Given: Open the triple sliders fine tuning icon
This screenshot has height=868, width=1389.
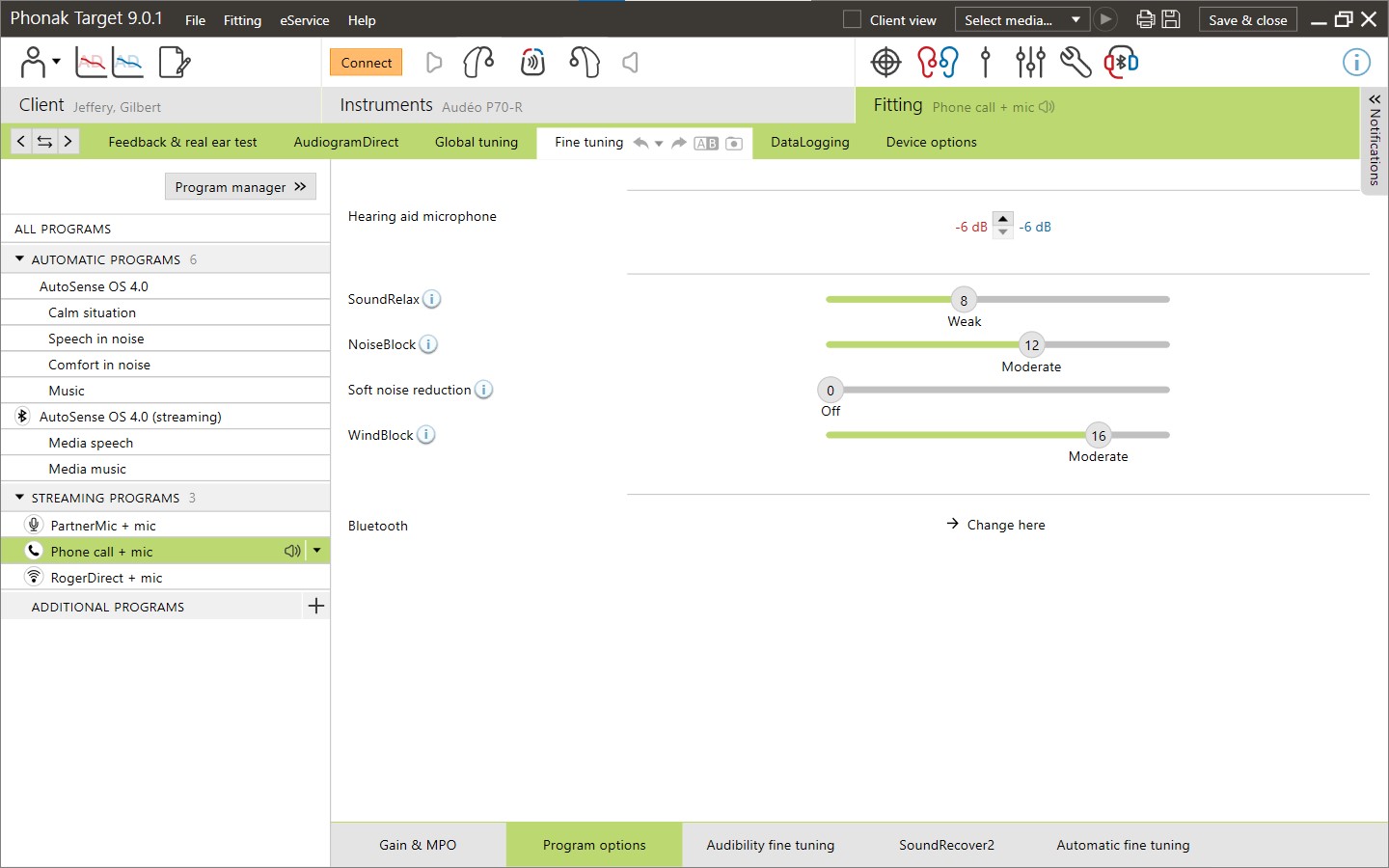Looking at the screenshot, I should [x=1030, y=63].
